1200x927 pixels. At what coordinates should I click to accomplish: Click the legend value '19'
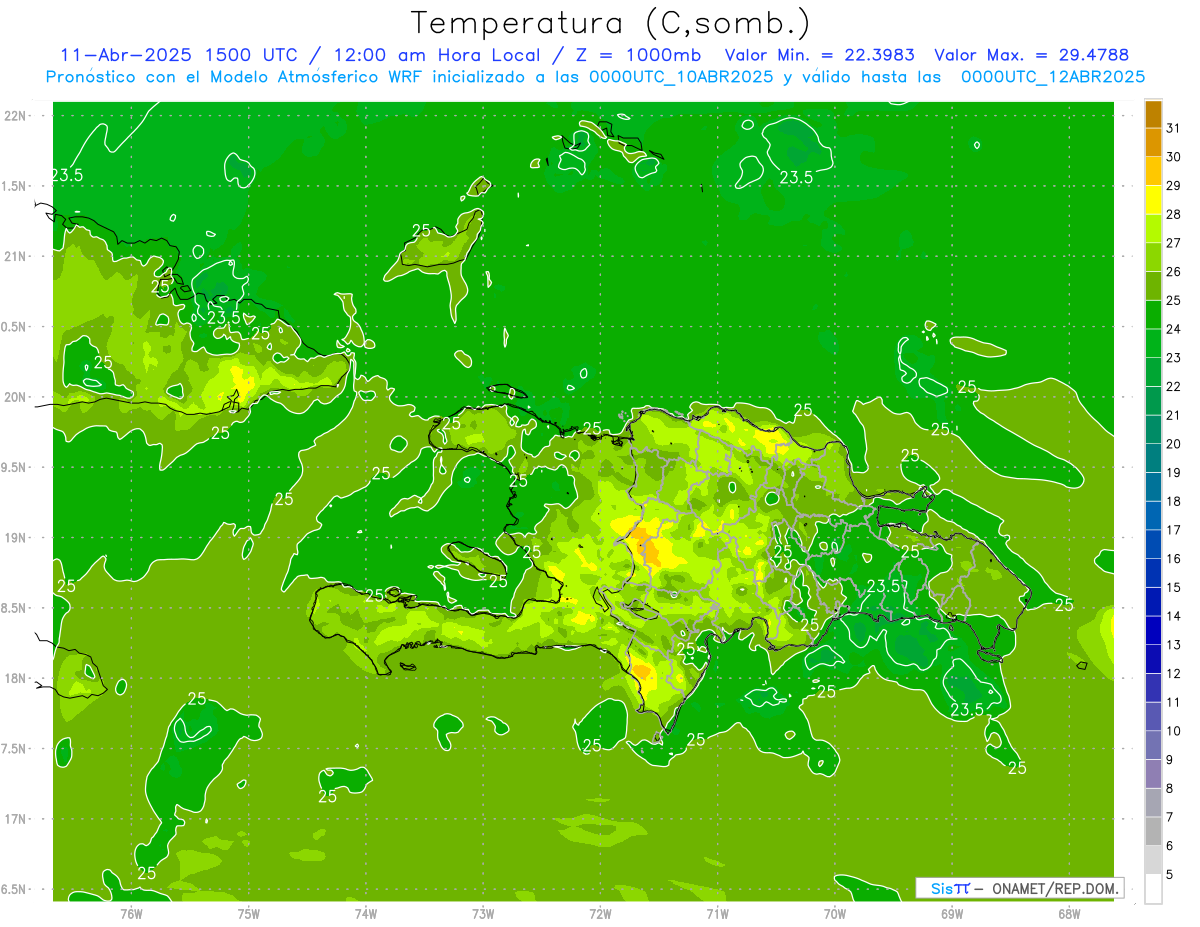click(1175, 472)
